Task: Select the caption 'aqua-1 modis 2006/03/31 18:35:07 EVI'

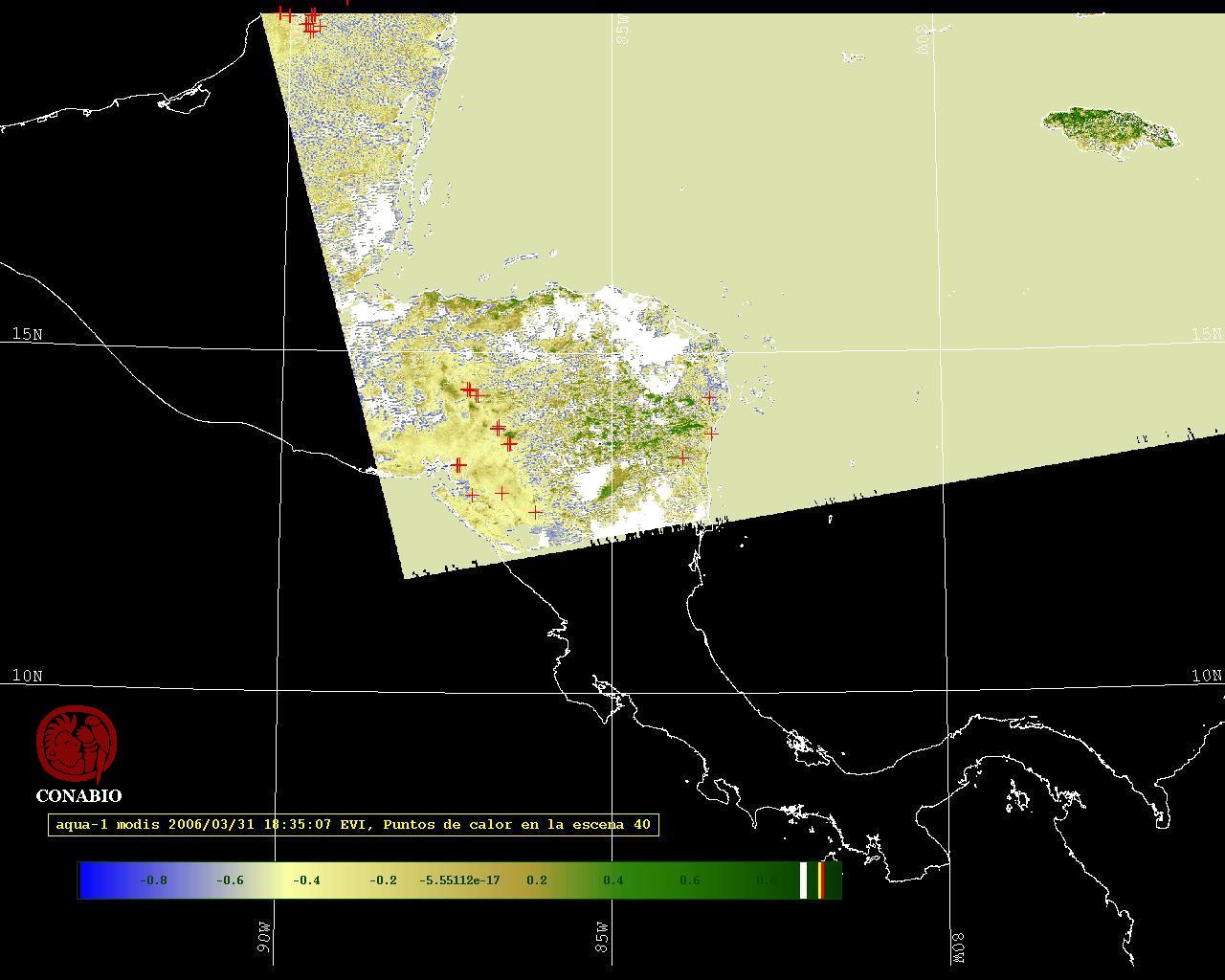Action: tap(215, 824)
